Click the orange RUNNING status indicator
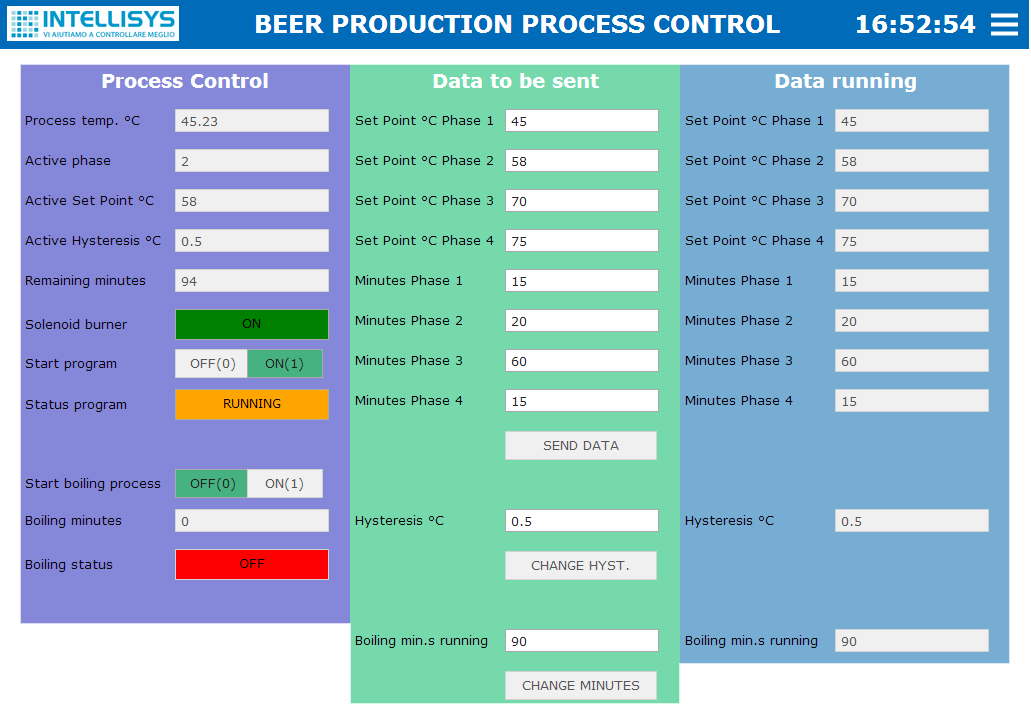This screenshot has width=1031, height=713. pyautogui.click(x=251, y=404)
